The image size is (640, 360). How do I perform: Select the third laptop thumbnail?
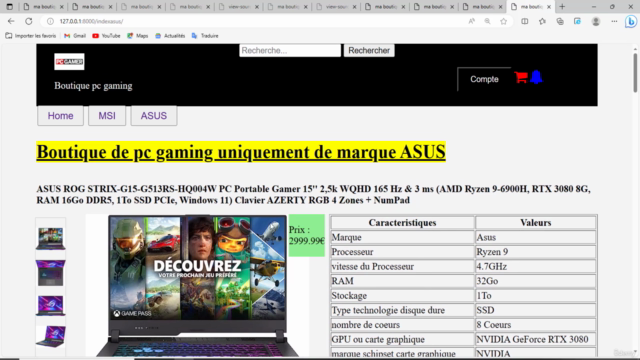[51, 305]
